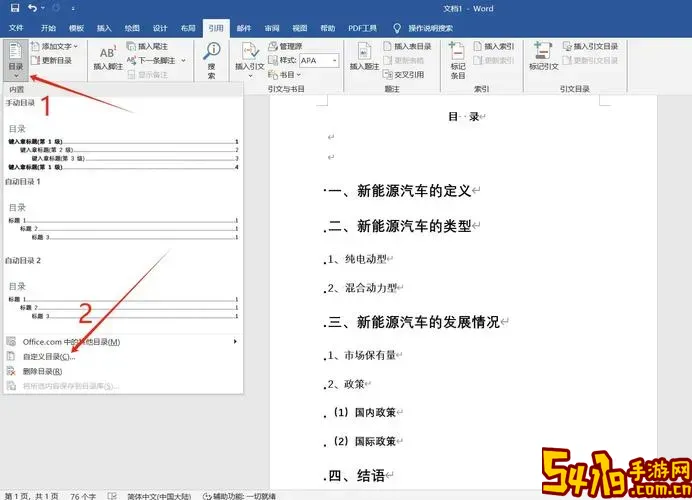Switch to the 开始 tab
This screenshot has width=692, height=500.
(48, 28)
